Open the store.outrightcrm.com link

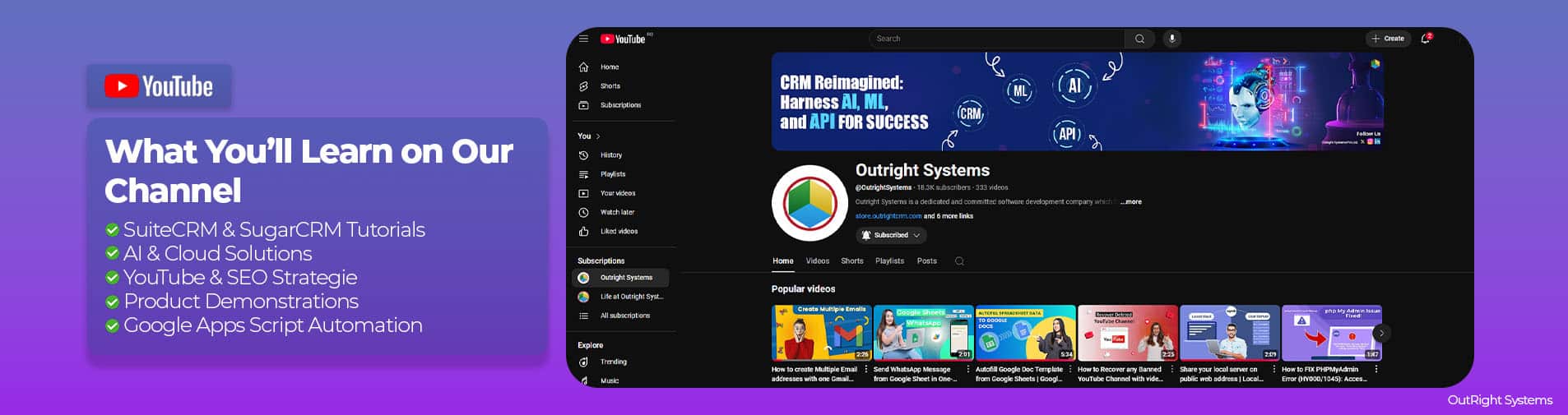[888, 216]
